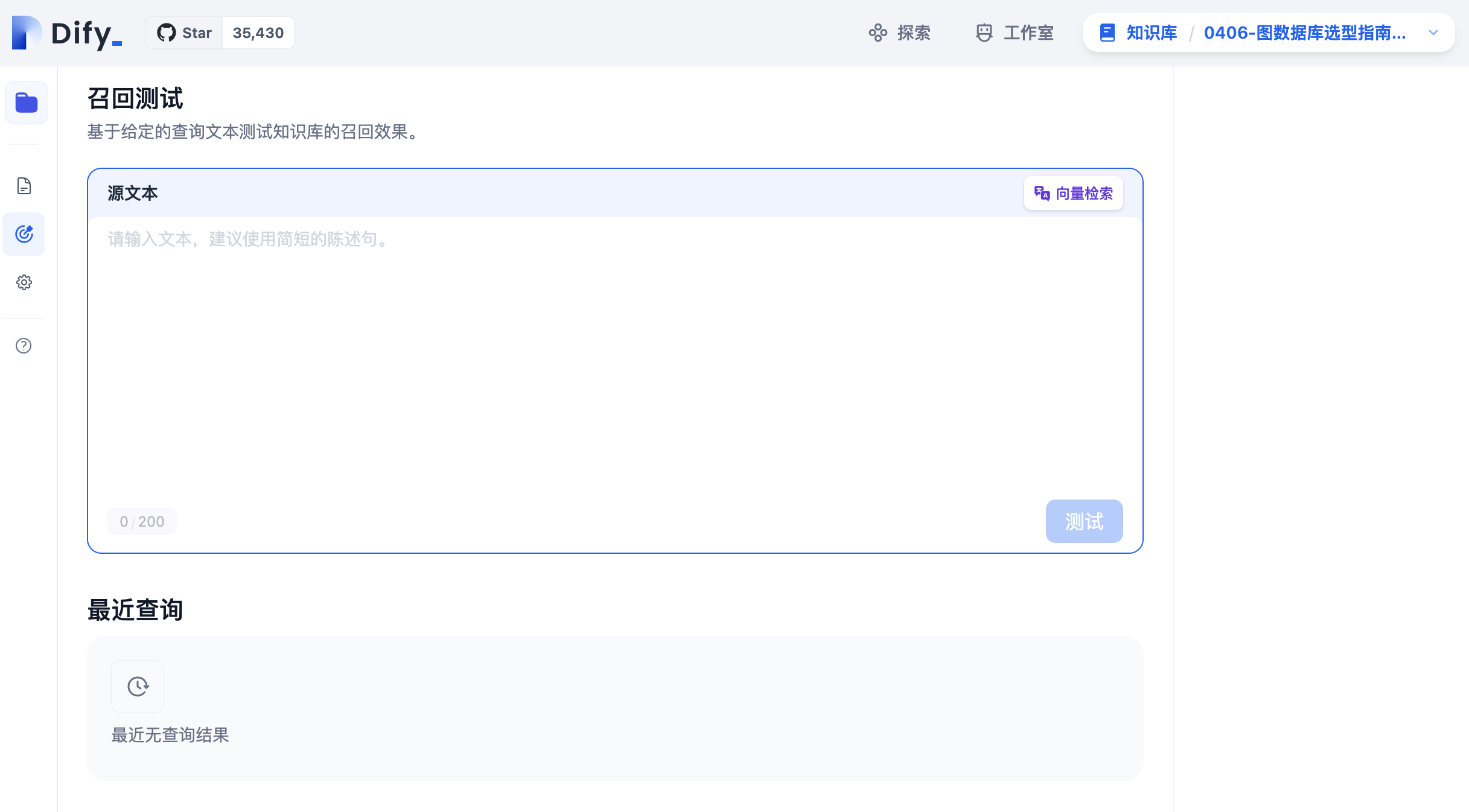Click the GitHub Star icon
The width and height of the screenshot is (1469, 812).
pos(167,33)
